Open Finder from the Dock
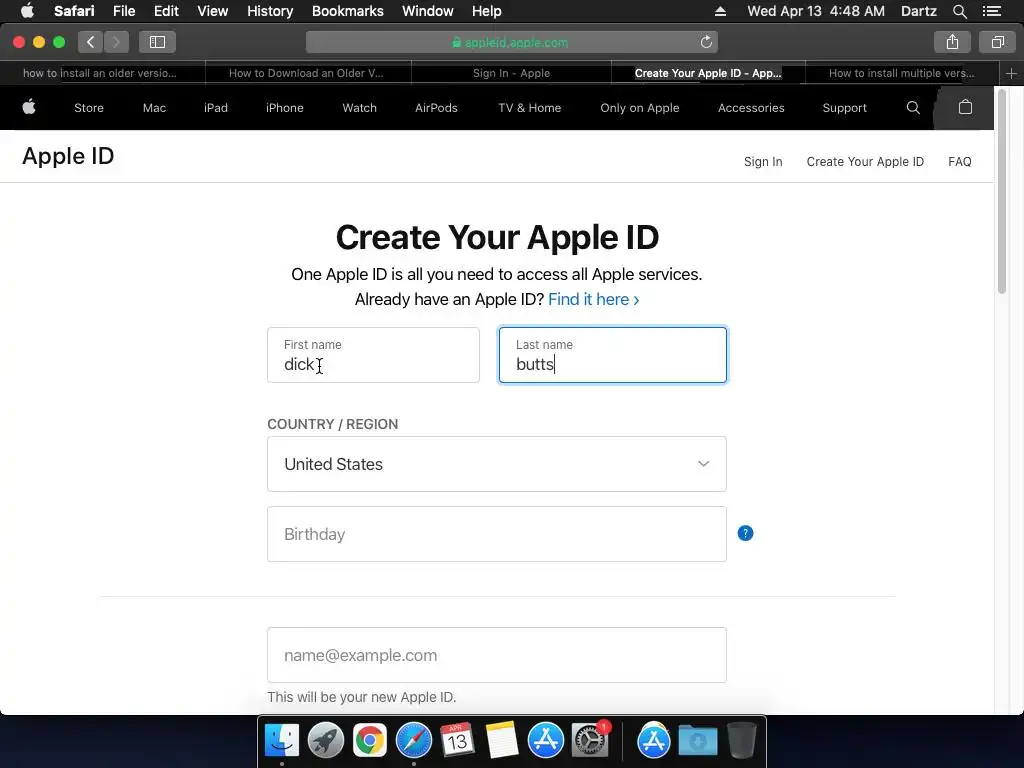1024x768 pixels. [281, 740]
